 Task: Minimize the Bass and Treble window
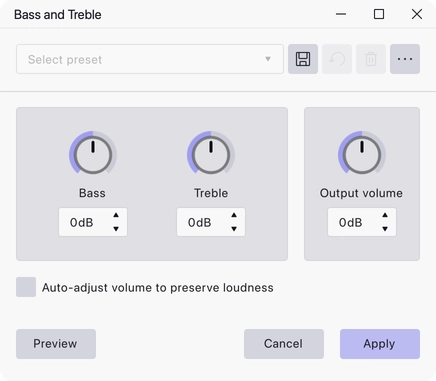(341, 14)
